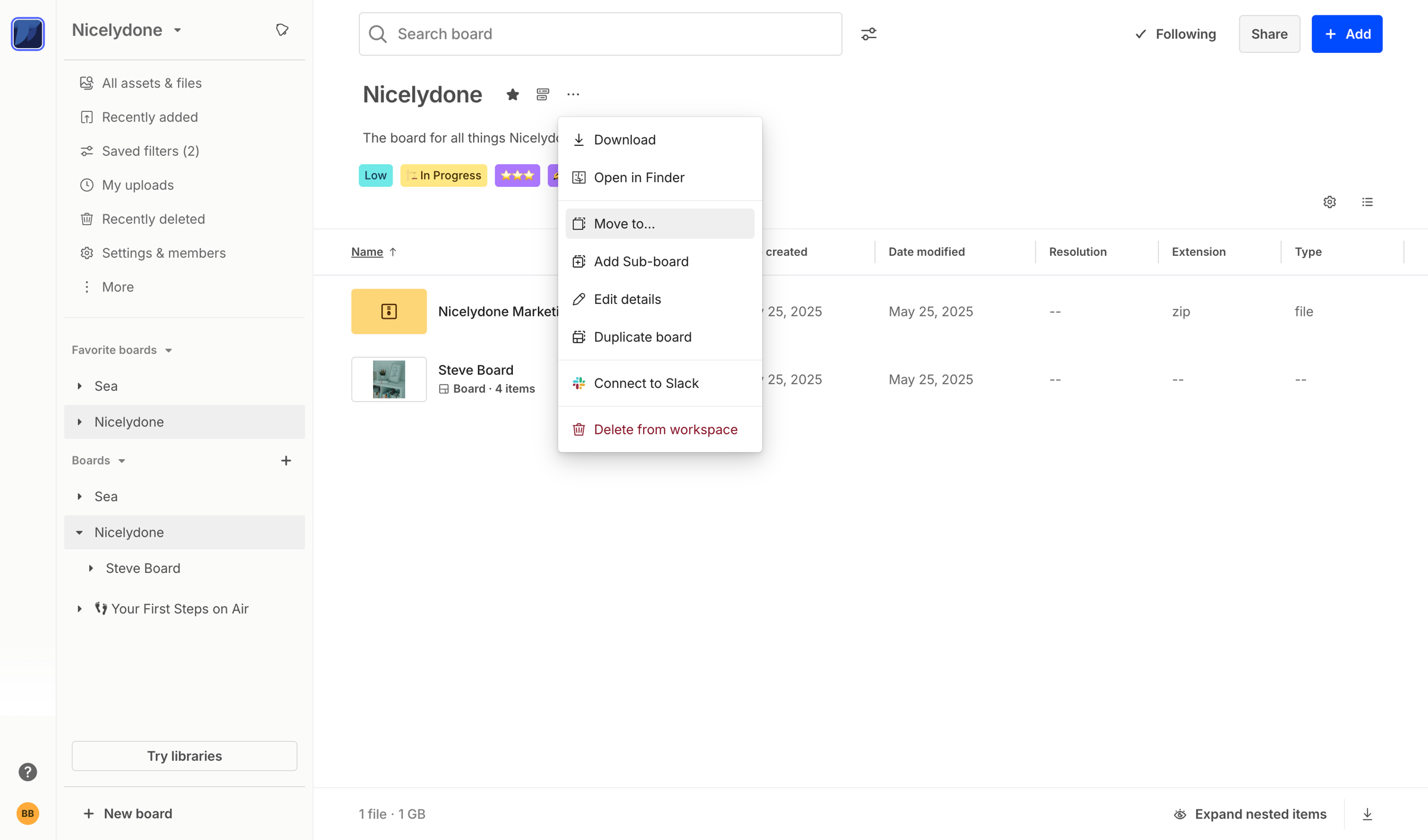
Task: Collapse Nicelydone under Boards
Action: tap(80, 532)
